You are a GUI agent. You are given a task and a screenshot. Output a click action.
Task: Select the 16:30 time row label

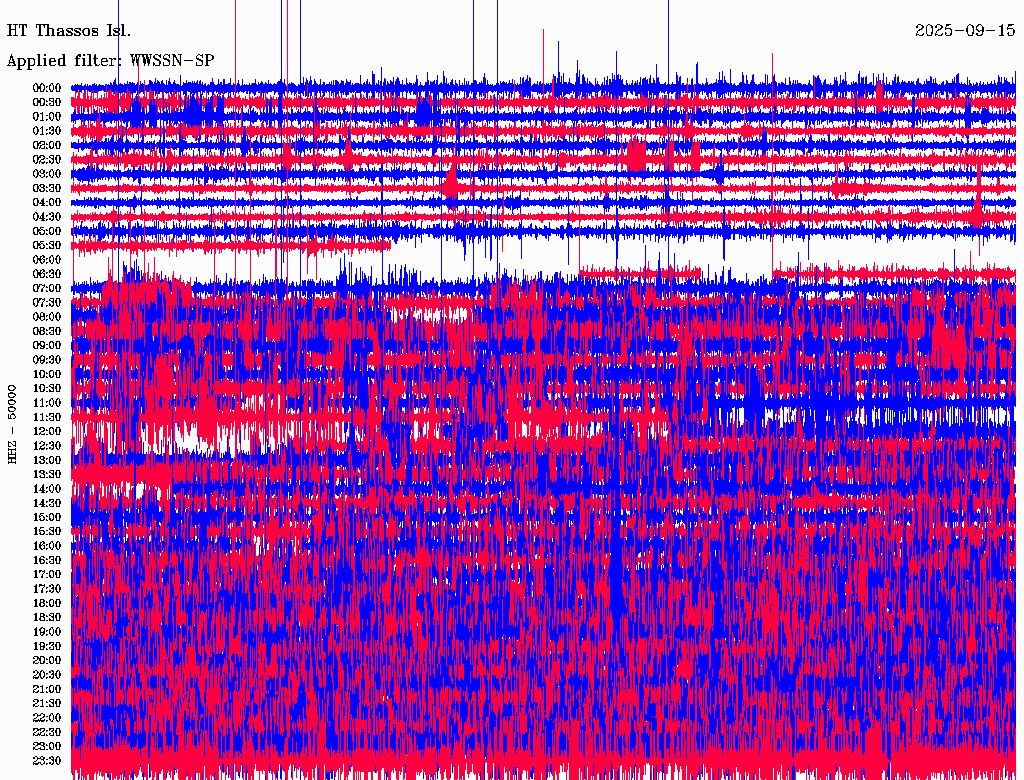(47, 561)
